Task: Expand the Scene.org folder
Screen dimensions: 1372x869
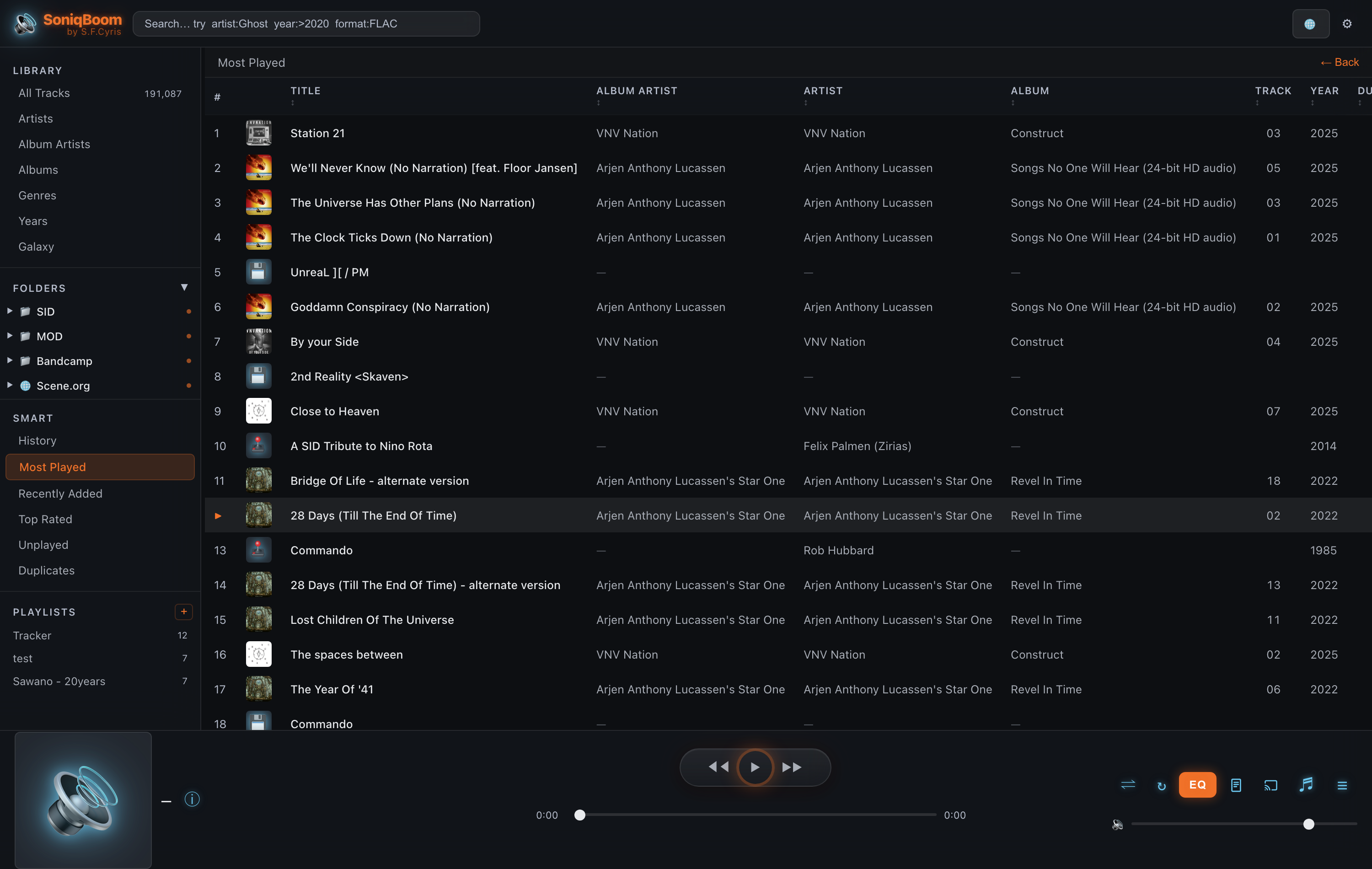Action: pyautogui.click(x=10, y=385)
